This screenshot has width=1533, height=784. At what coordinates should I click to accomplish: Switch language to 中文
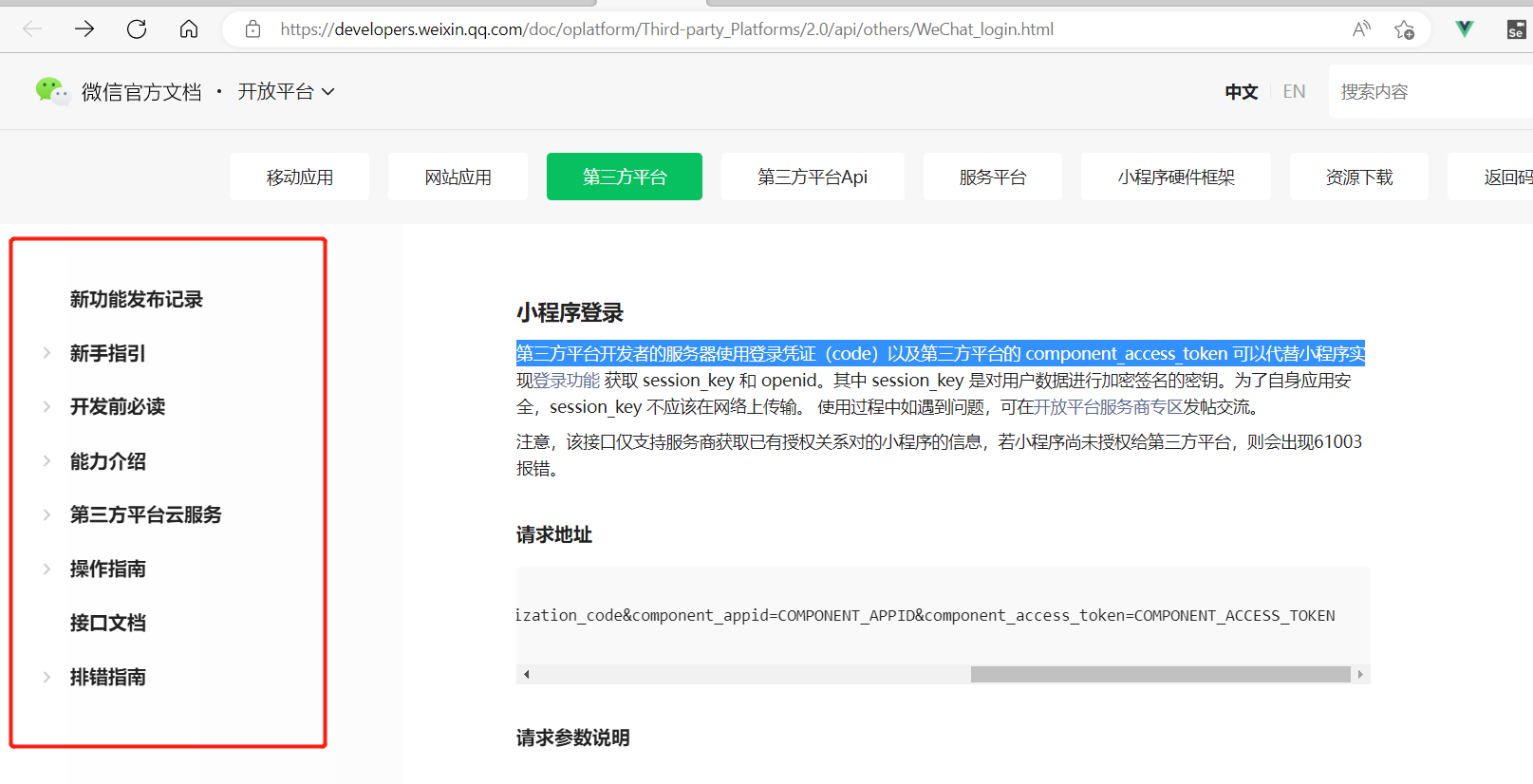(x=1241, y=92)
